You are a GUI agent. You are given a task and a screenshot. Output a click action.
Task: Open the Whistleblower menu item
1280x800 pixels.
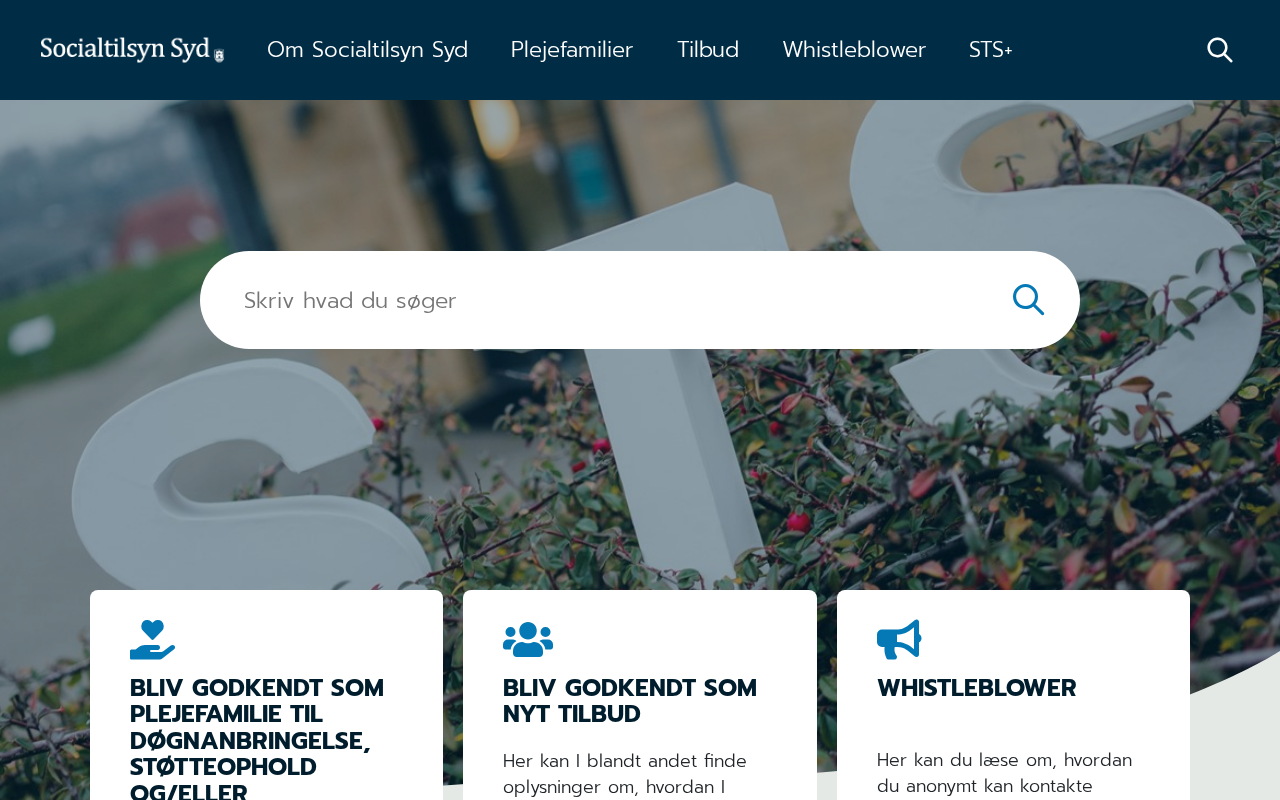coord(854,50)
